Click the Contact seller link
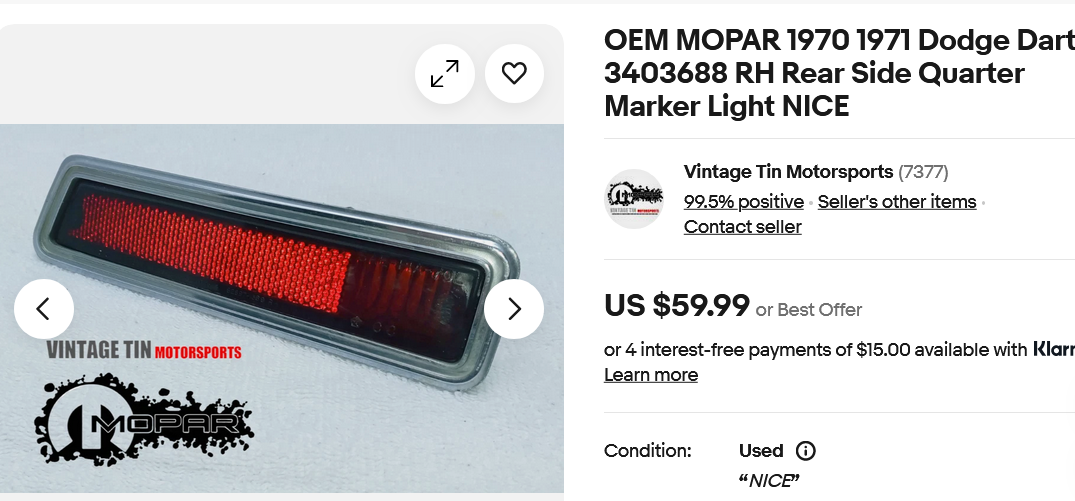Viewport: 1075px width, 501px height. pyautogui.click(x=742, y=227)
